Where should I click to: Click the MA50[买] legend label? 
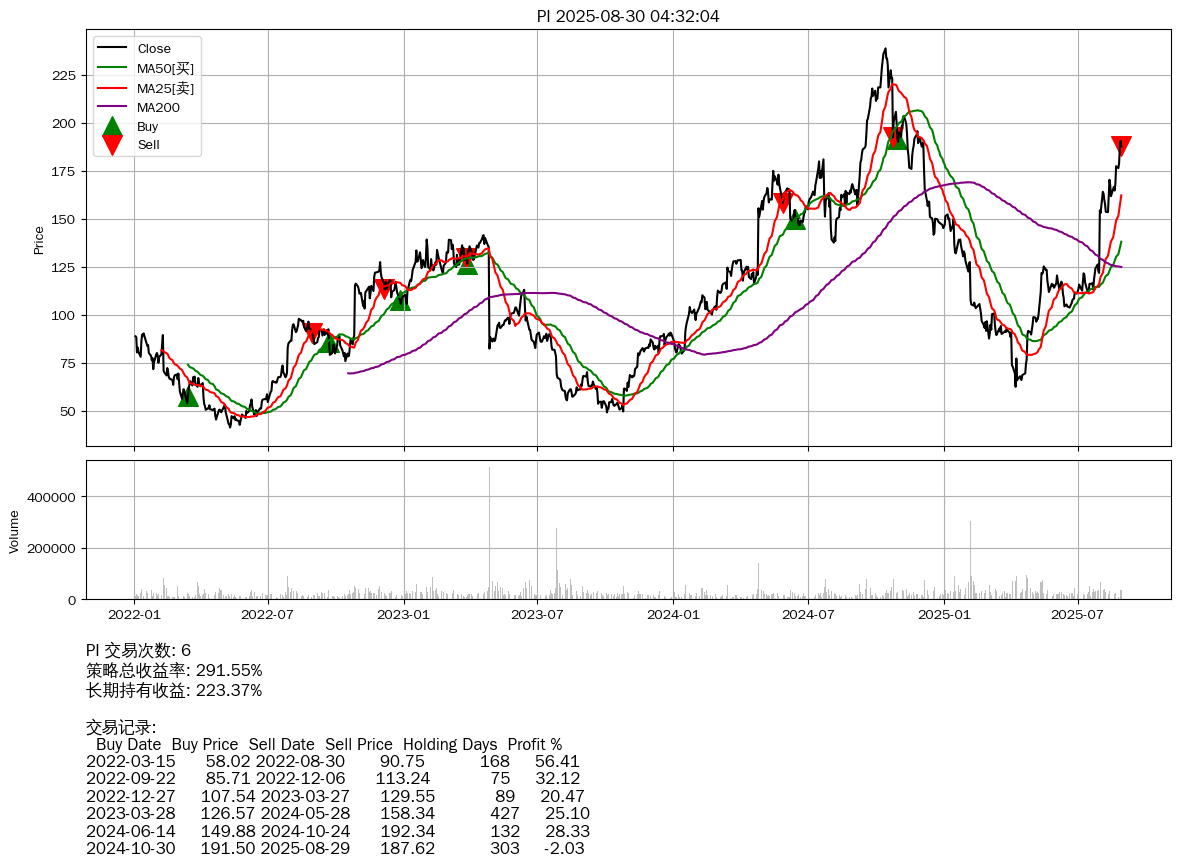click(x=165, y=68)
